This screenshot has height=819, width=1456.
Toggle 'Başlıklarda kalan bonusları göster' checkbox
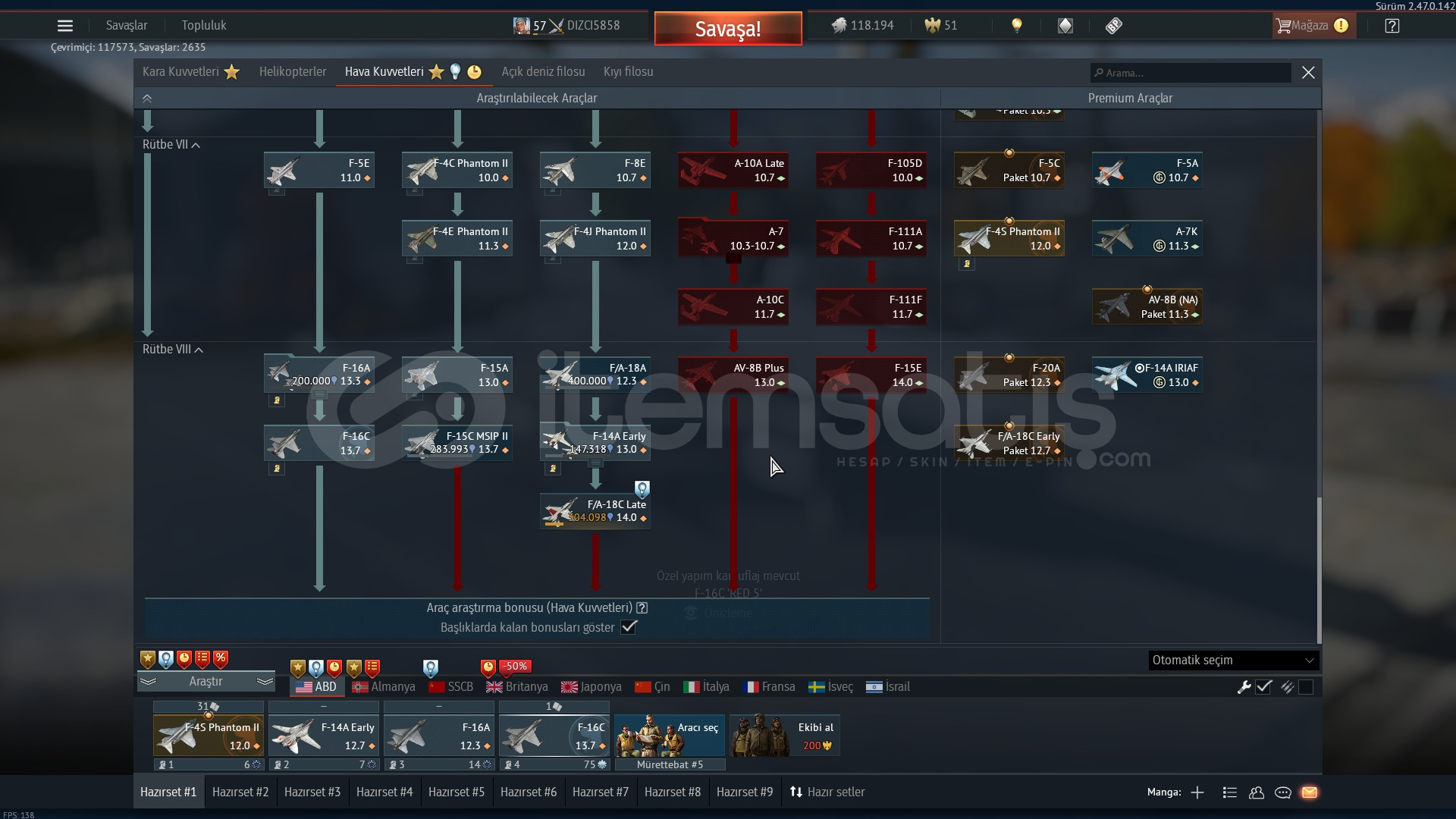629,627
